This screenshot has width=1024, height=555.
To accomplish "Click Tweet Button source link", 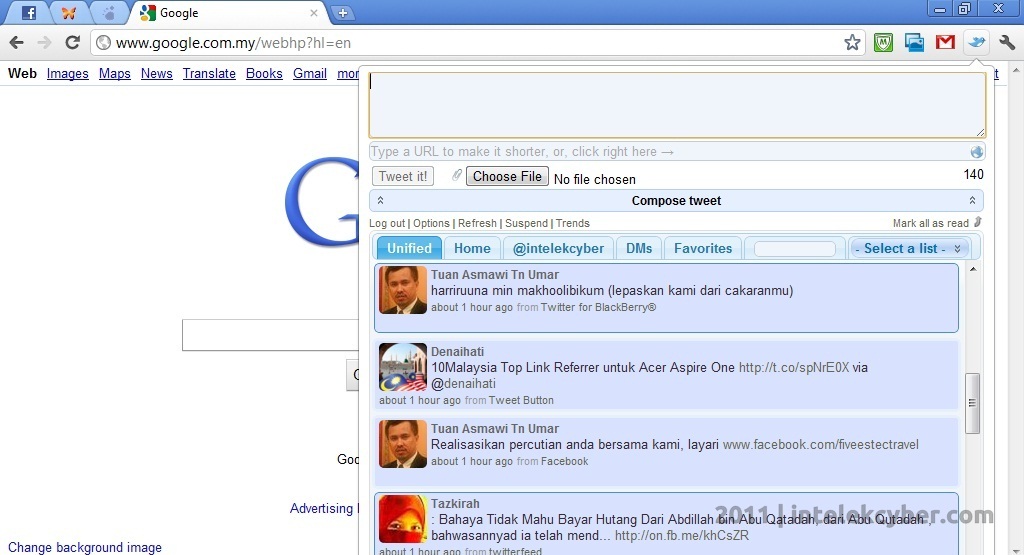I will [521, 400].
